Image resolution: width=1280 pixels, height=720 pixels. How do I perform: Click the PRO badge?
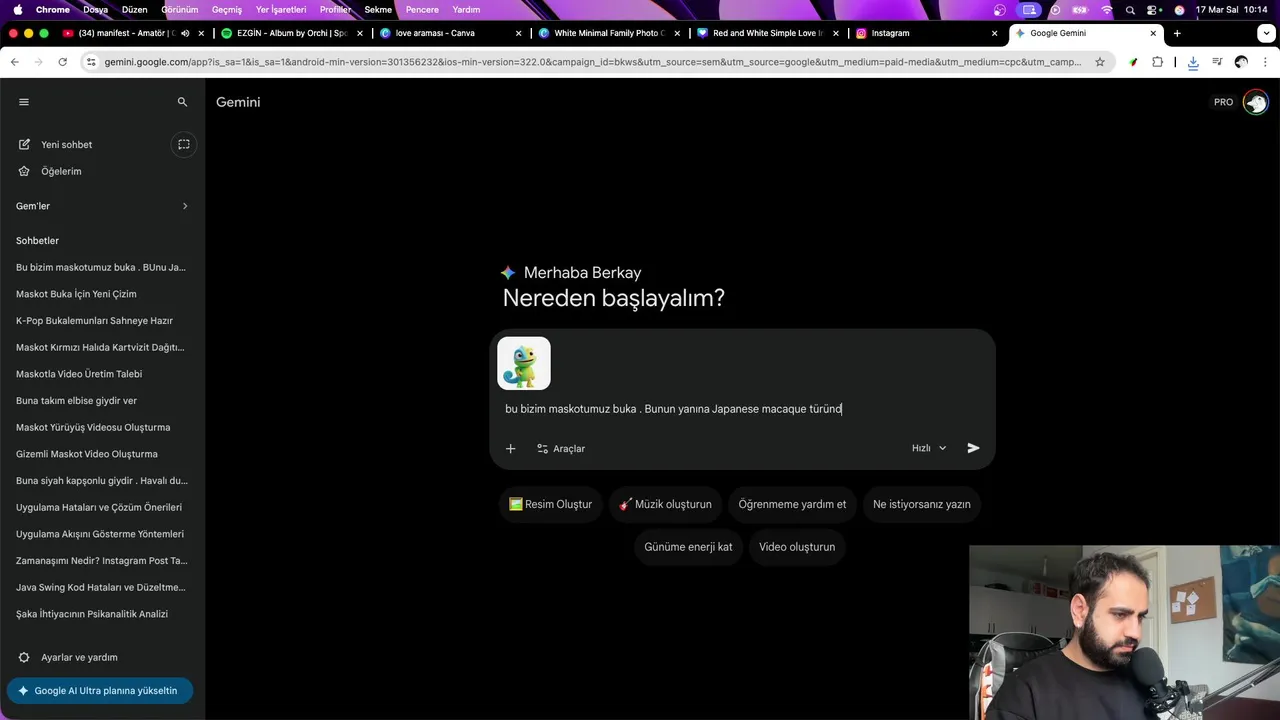pyautogui.click(x=1223, y=102)
